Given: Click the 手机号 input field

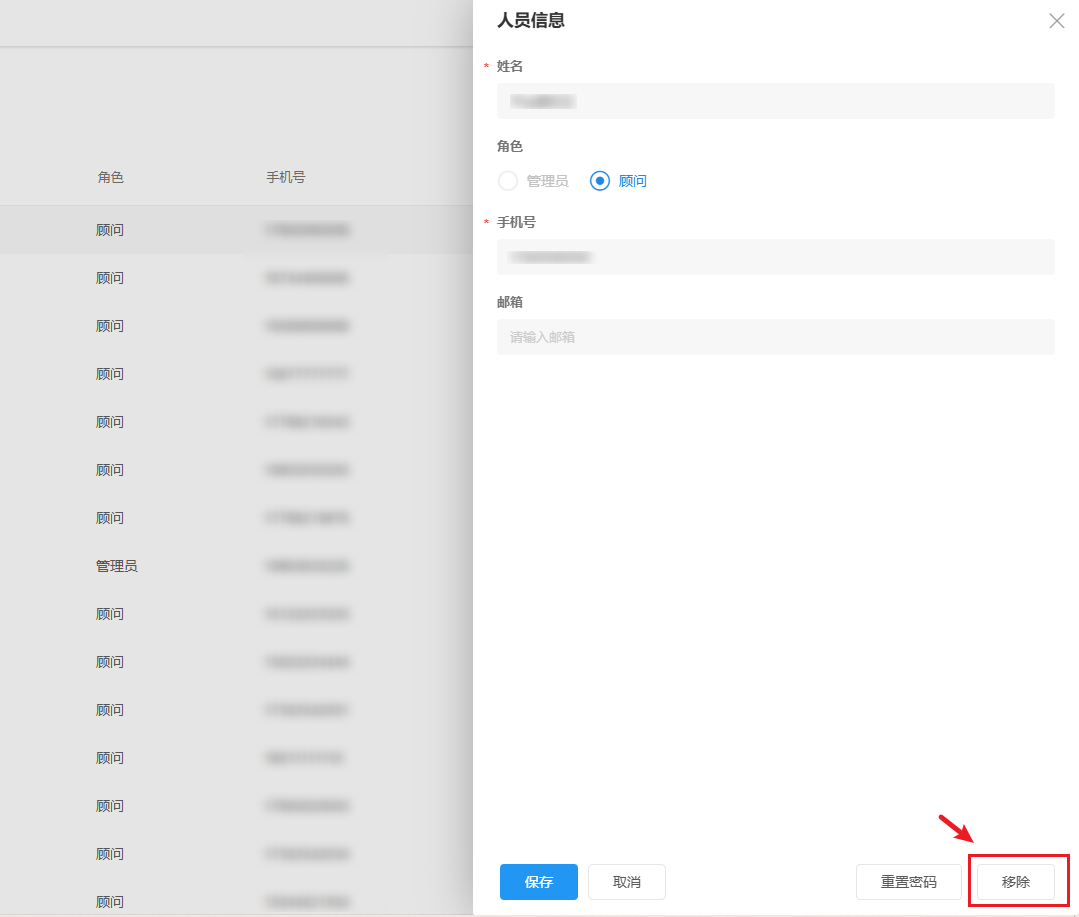Looking at the screenshot, I should (x=775, y=257).
